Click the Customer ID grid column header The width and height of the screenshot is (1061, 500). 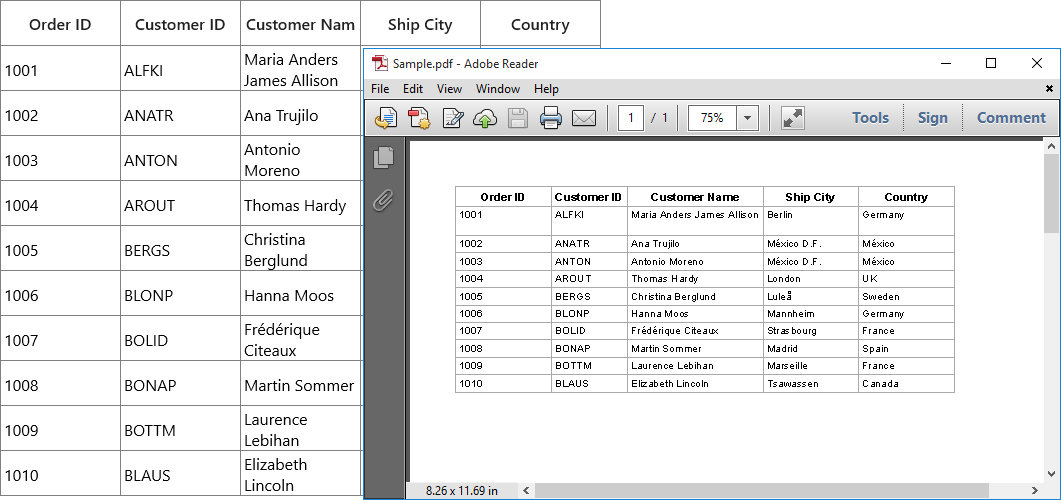[180, 24]
